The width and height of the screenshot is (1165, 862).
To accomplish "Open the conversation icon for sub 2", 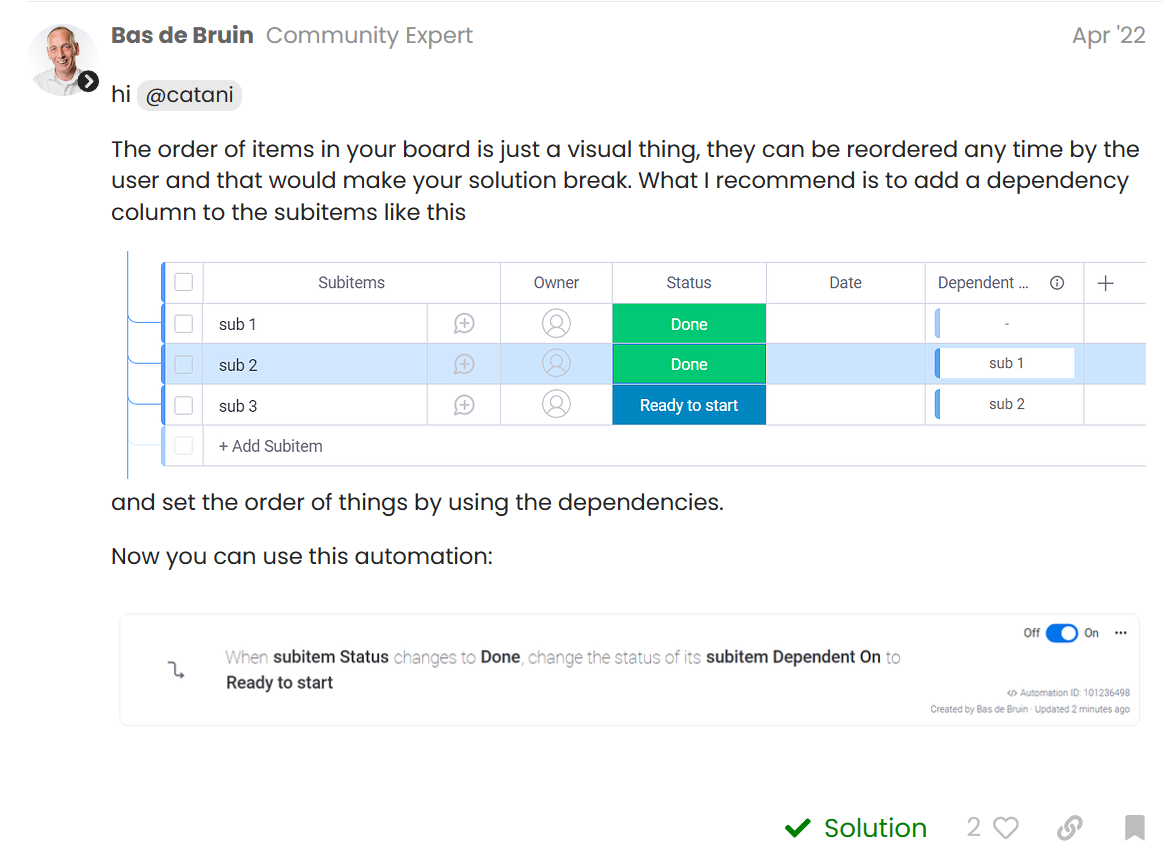I will [x=464, y=364].
